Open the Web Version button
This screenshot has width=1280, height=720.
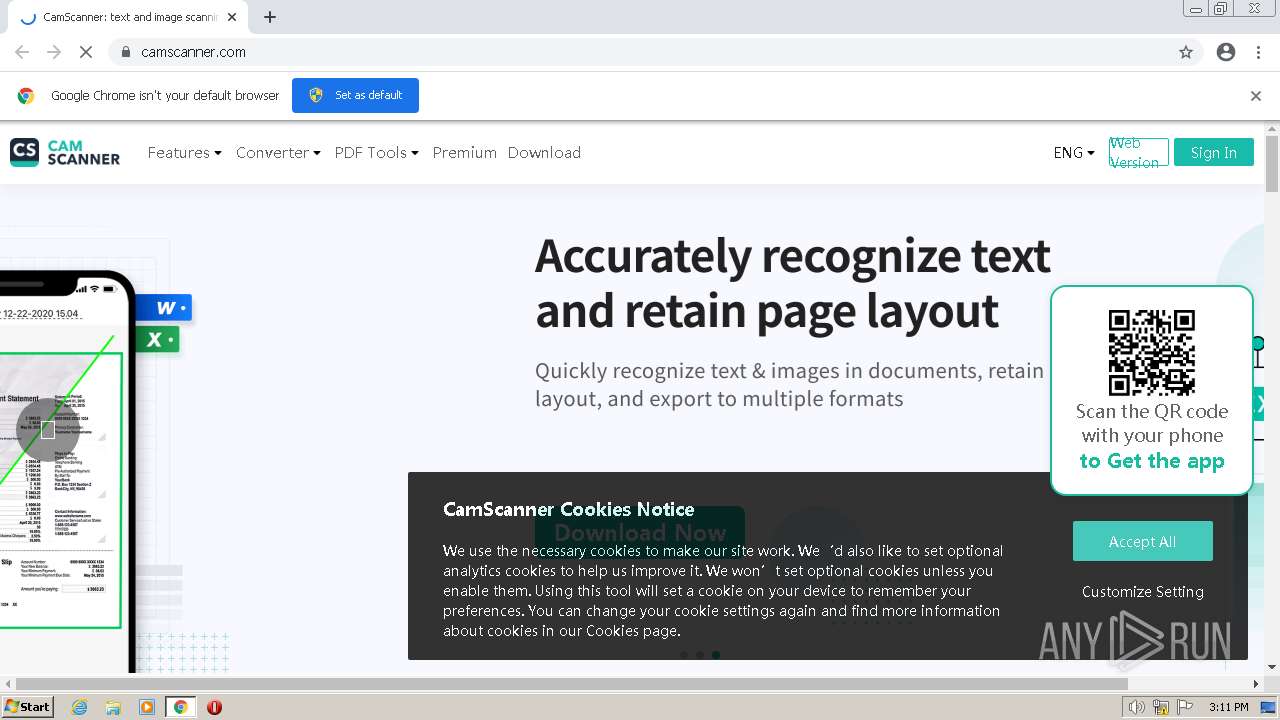pos(1139,152)
